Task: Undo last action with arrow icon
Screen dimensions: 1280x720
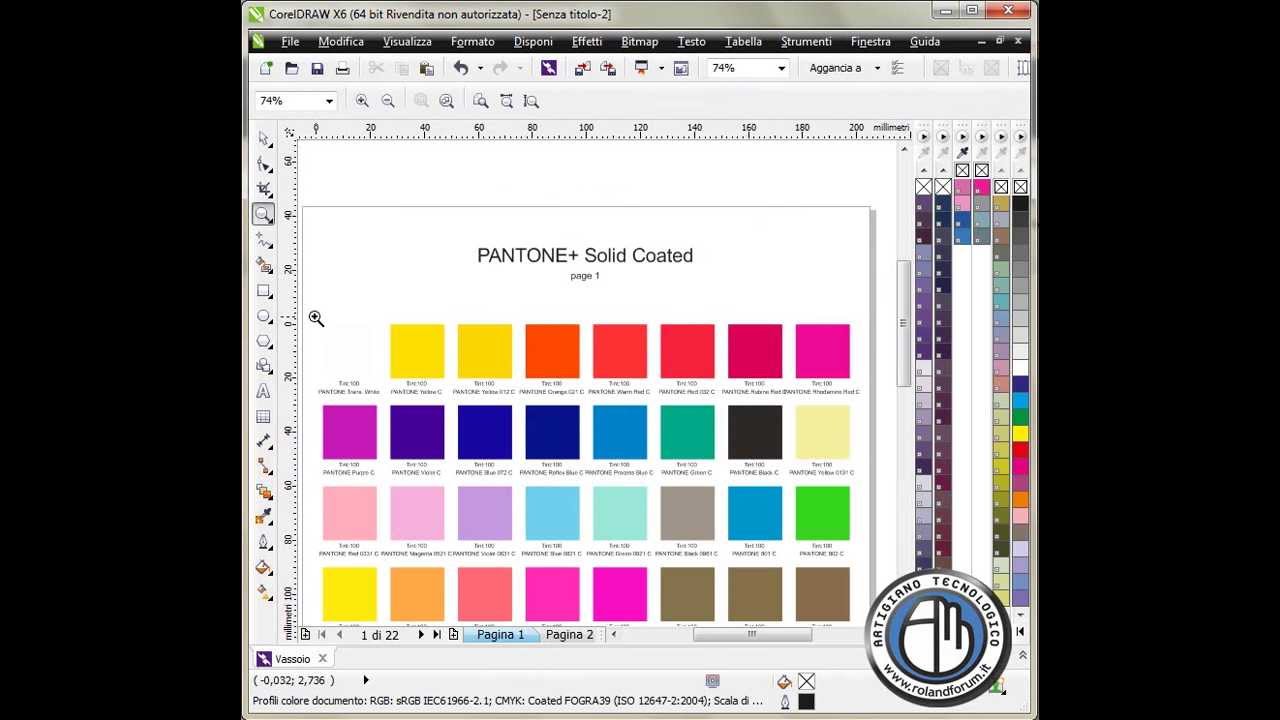Action: [x=461, y=68]
